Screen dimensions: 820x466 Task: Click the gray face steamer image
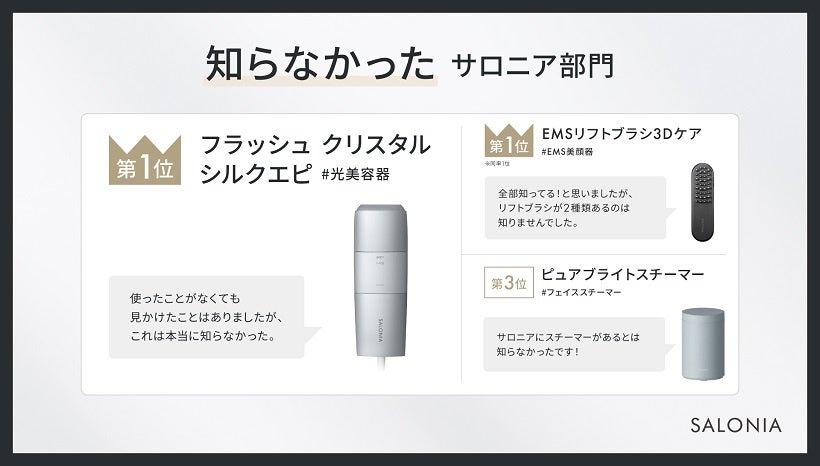703,344
